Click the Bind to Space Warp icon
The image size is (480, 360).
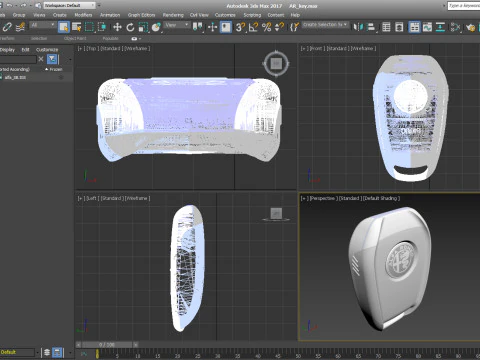coord(21,27)
